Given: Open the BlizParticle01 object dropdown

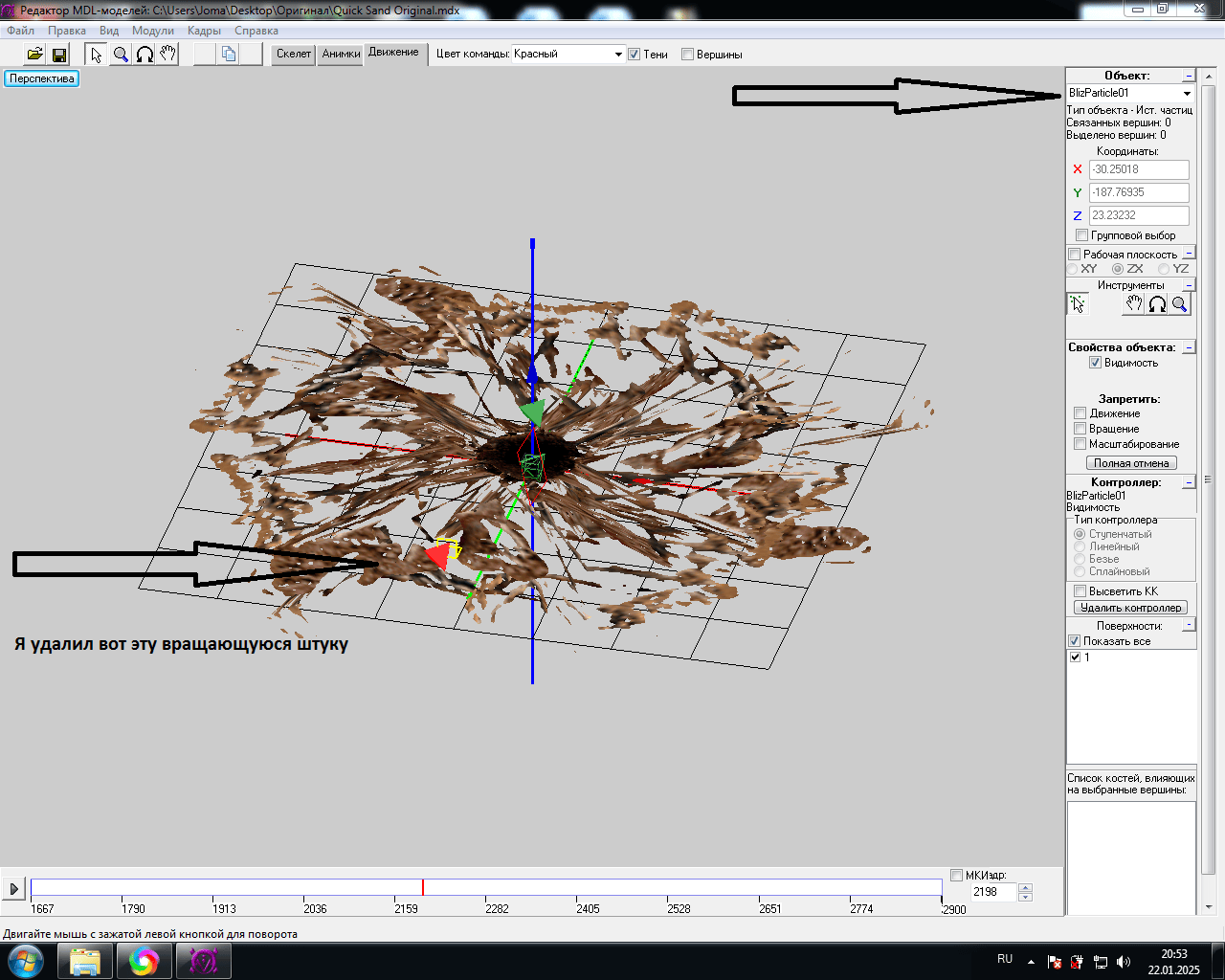Looking at the screenshot, I should click(x=1187, y=94).
